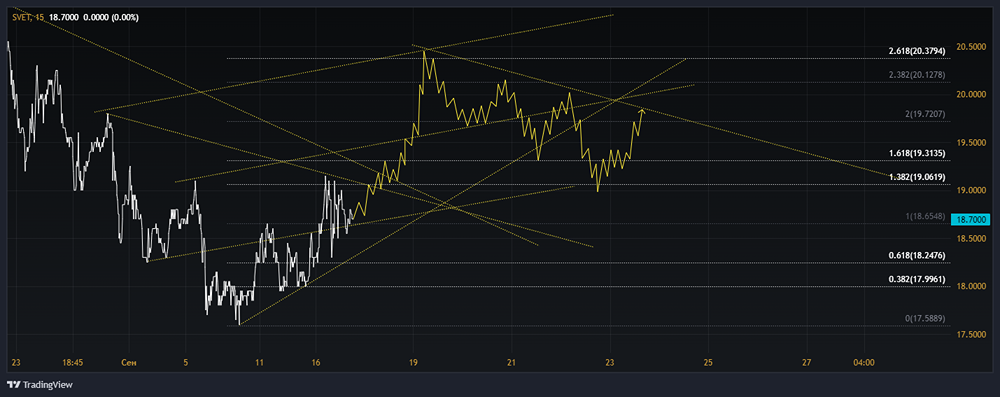Select the 0.382(17.9961) Fibonacci level label
Viewport: 1000px width, 397px height.
point(917,280)
